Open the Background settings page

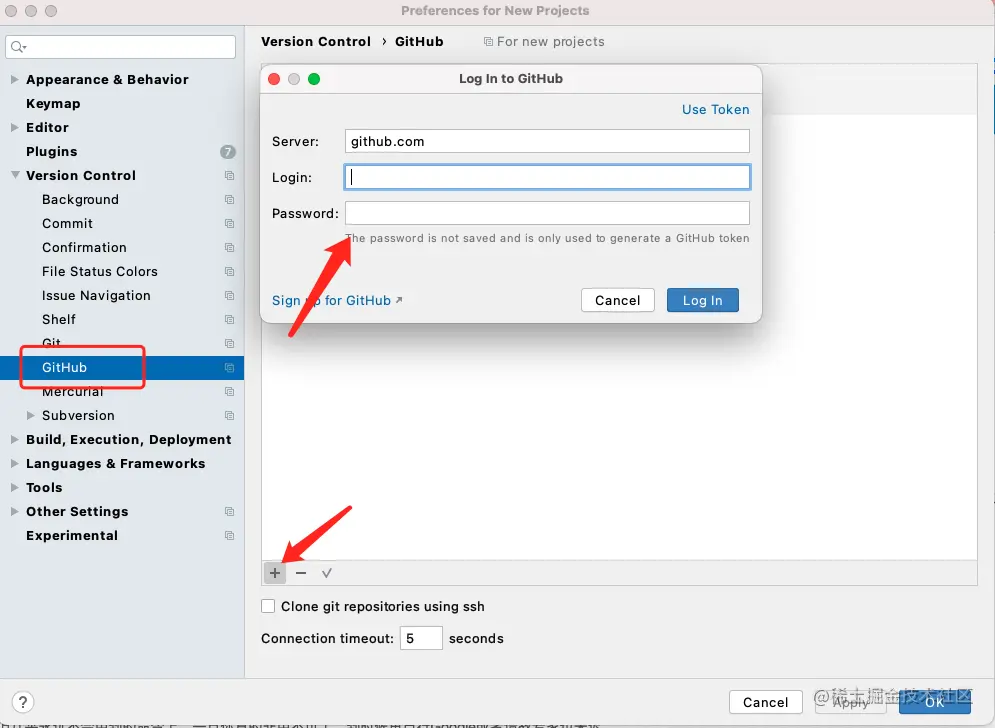[80, 200]
